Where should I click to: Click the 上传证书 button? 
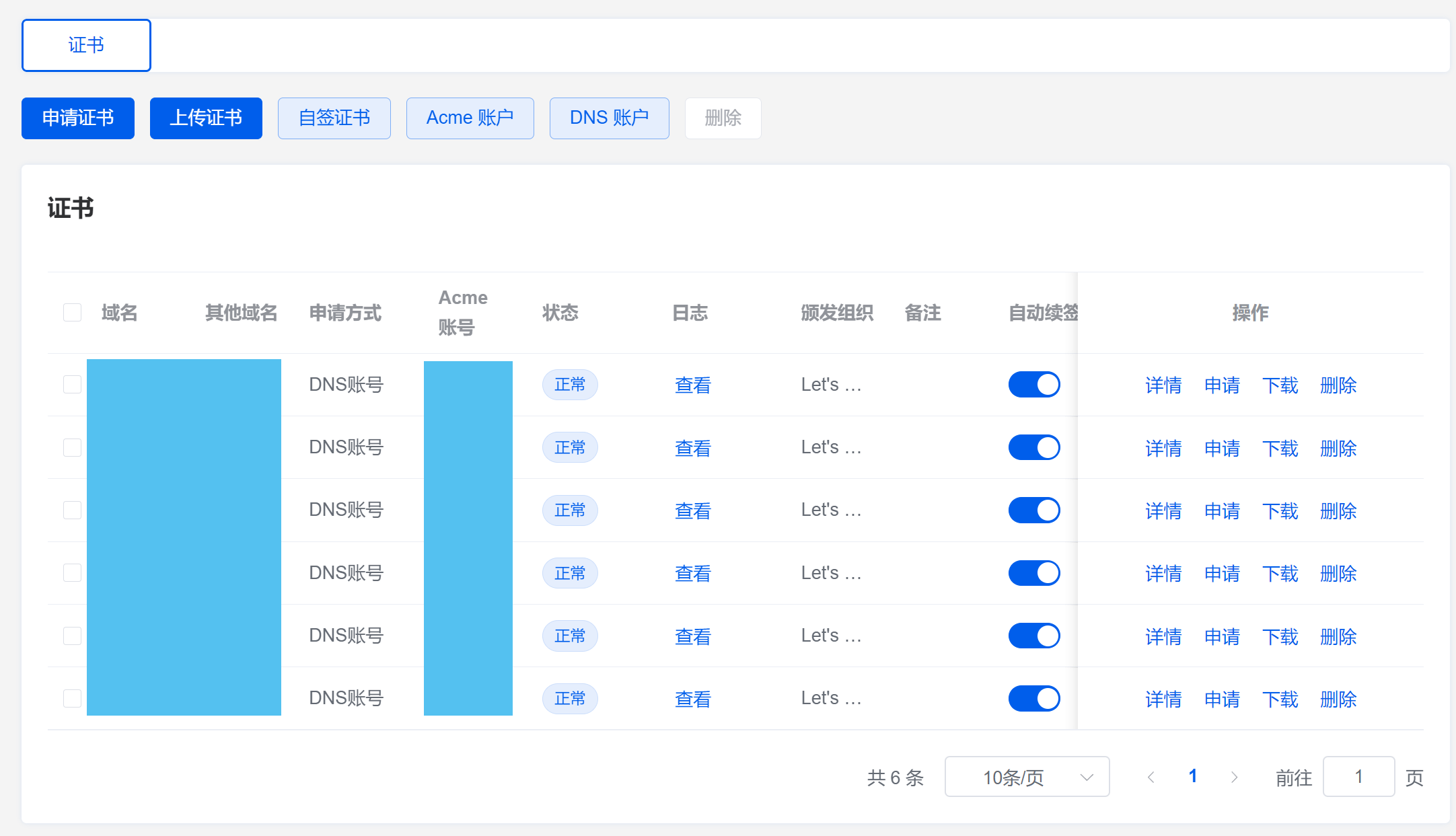[x=206, y=118]
